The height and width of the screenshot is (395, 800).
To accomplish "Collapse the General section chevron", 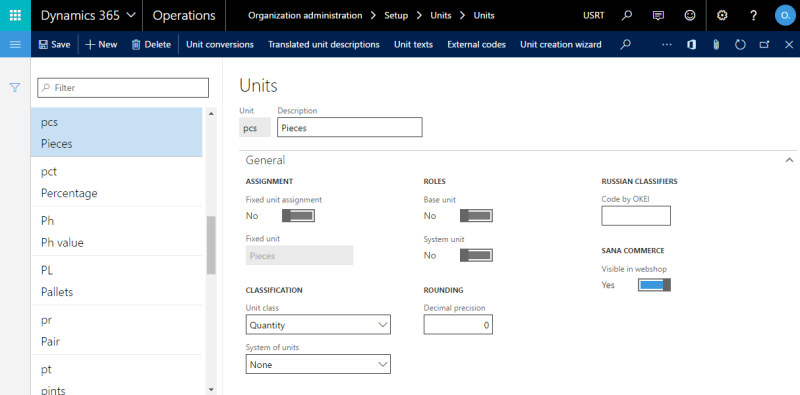I will pyautogui.click(x=789, y=160).
